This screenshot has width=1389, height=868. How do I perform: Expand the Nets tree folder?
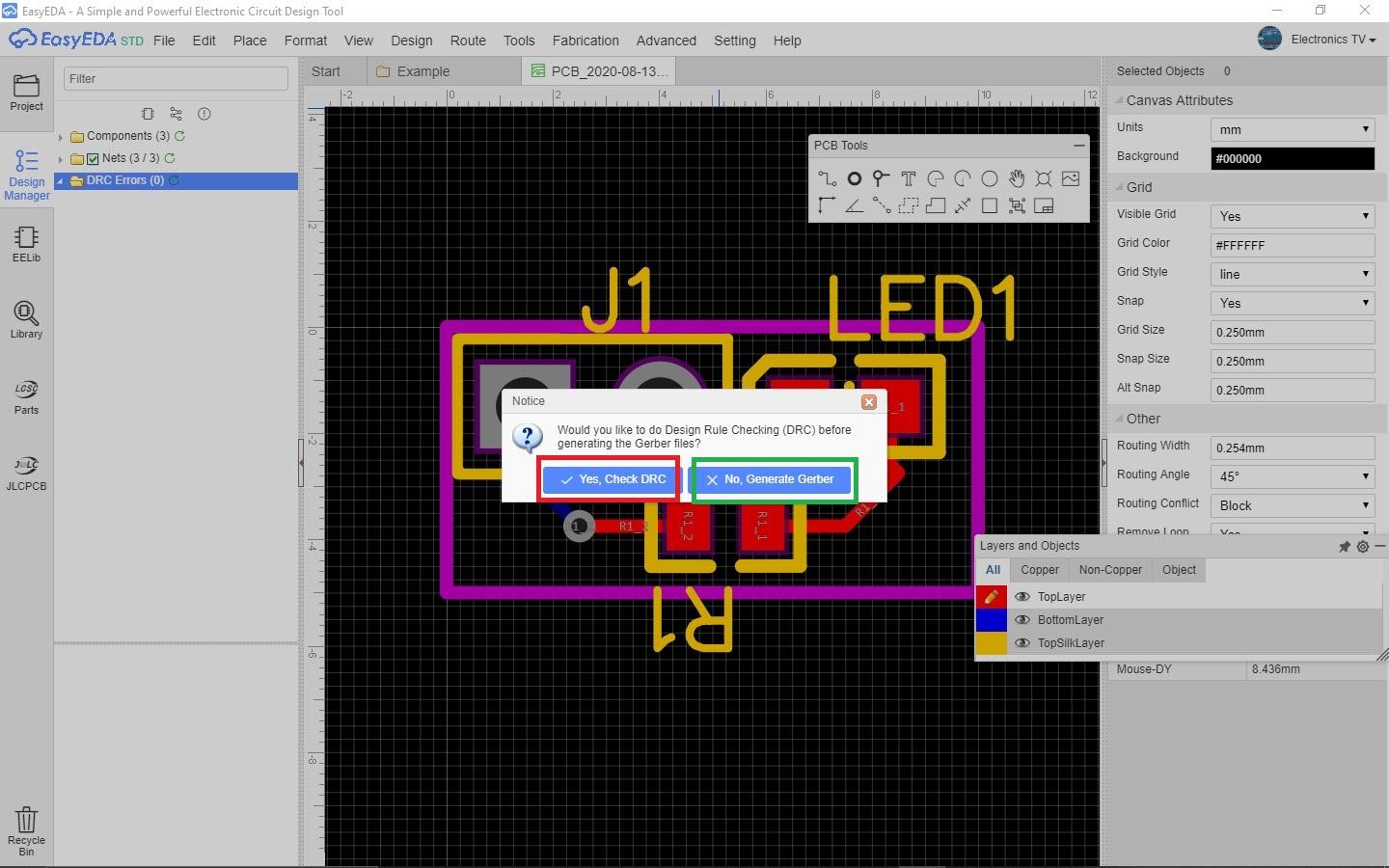pos(61,159)
